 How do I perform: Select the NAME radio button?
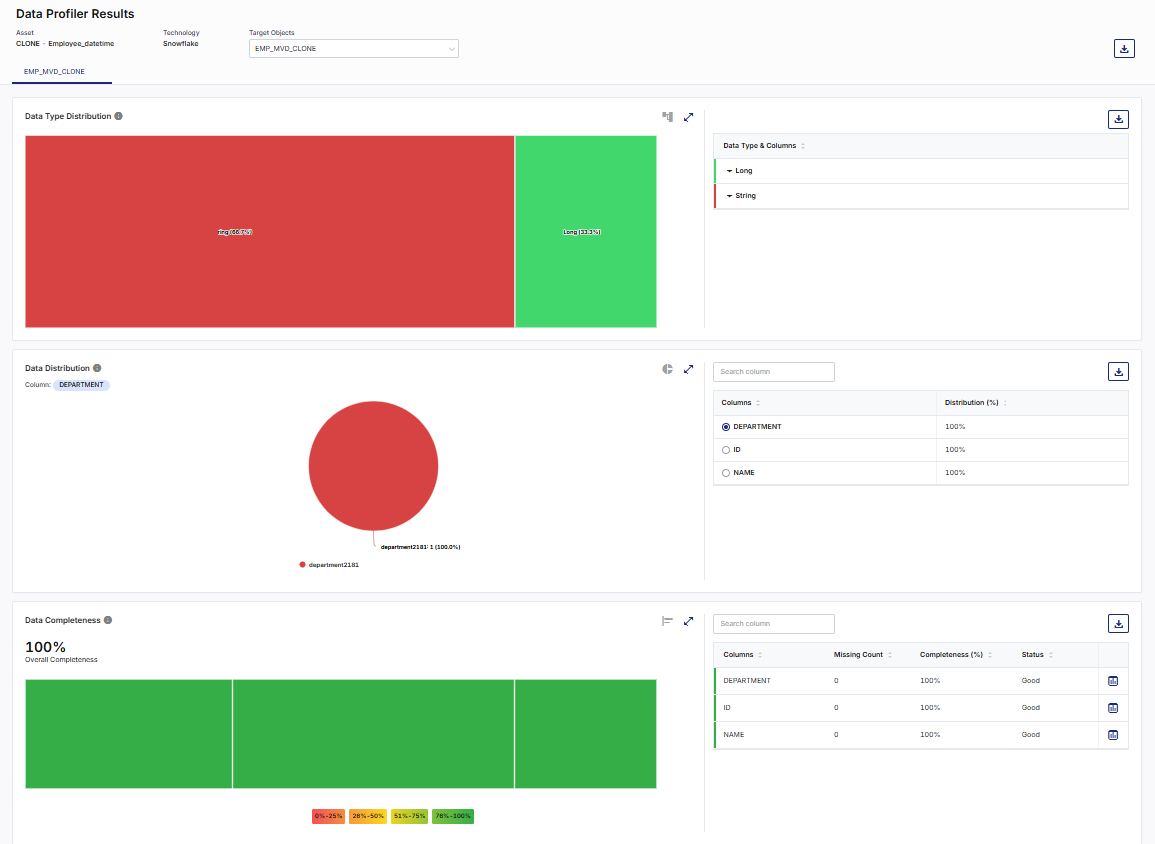726,473
